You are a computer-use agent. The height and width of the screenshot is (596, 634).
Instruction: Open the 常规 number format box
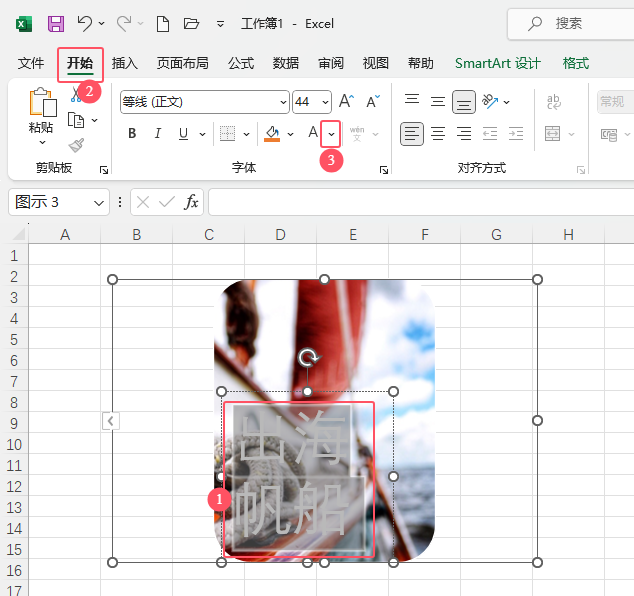click(615, 102)
